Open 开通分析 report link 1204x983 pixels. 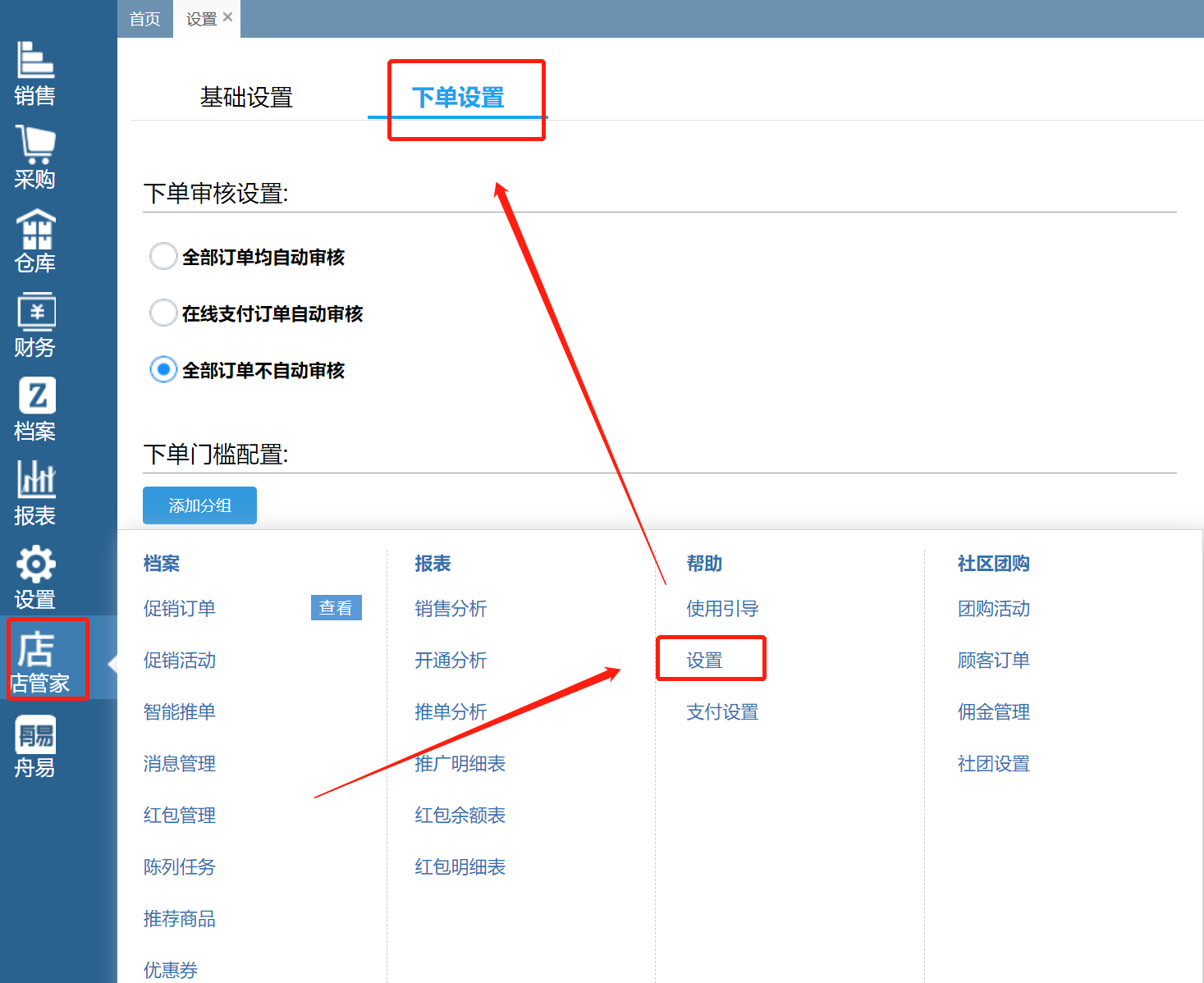(451, 661)
